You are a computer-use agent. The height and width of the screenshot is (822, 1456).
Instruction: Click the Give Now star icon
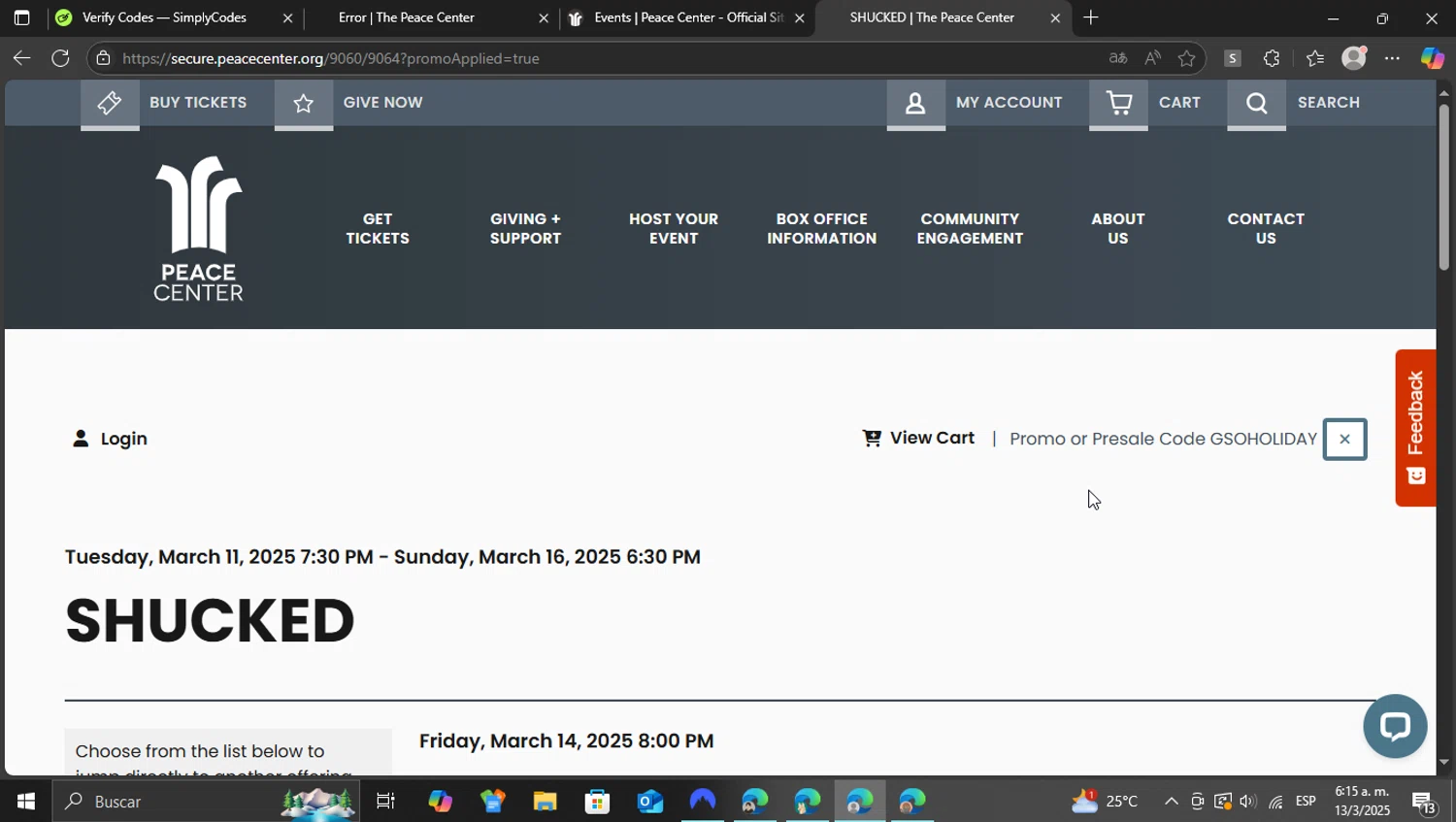click(304, 103)
